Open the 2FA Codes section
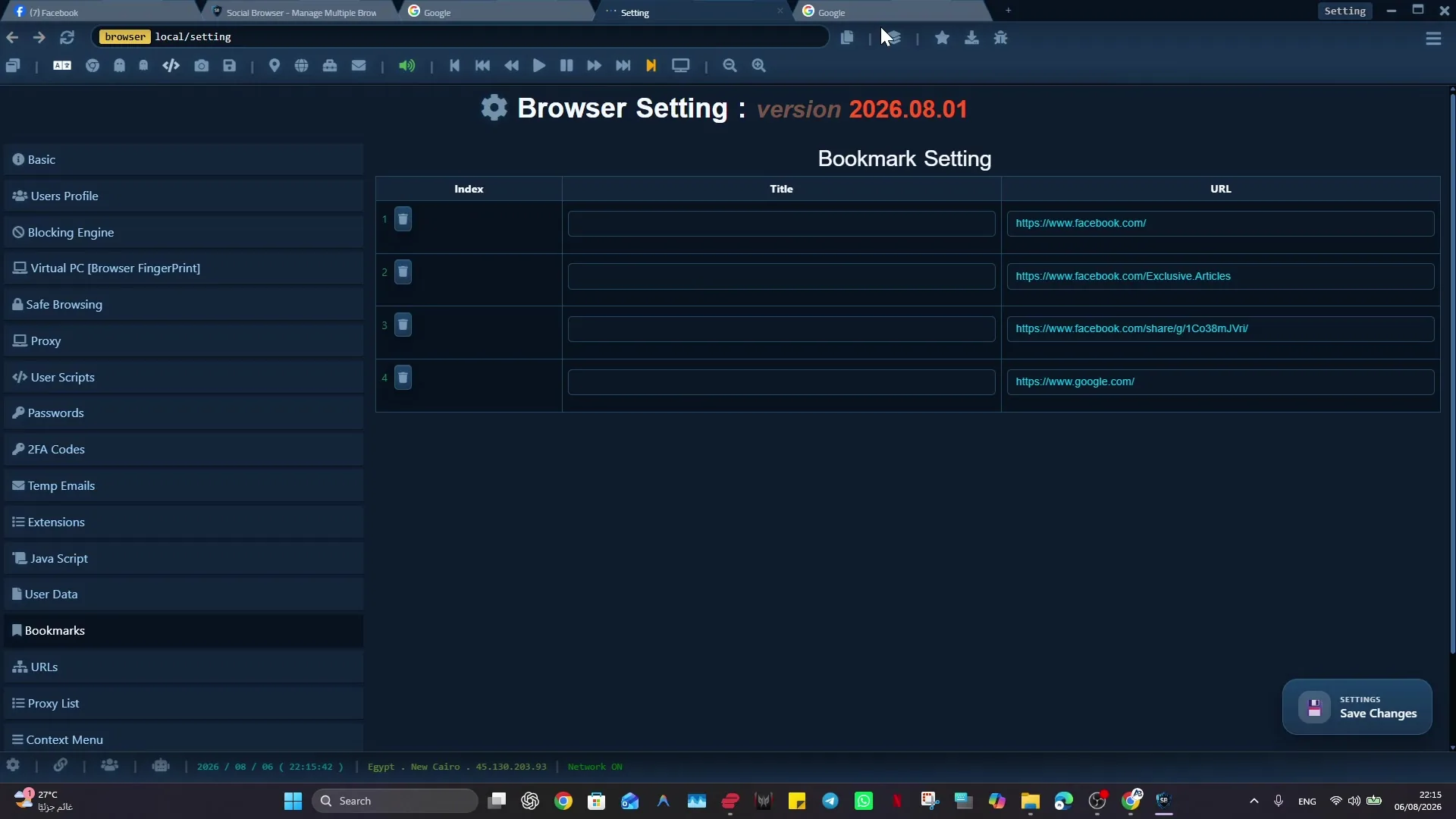The height and width of the screenshot is (819, 1456). (184, 450)
